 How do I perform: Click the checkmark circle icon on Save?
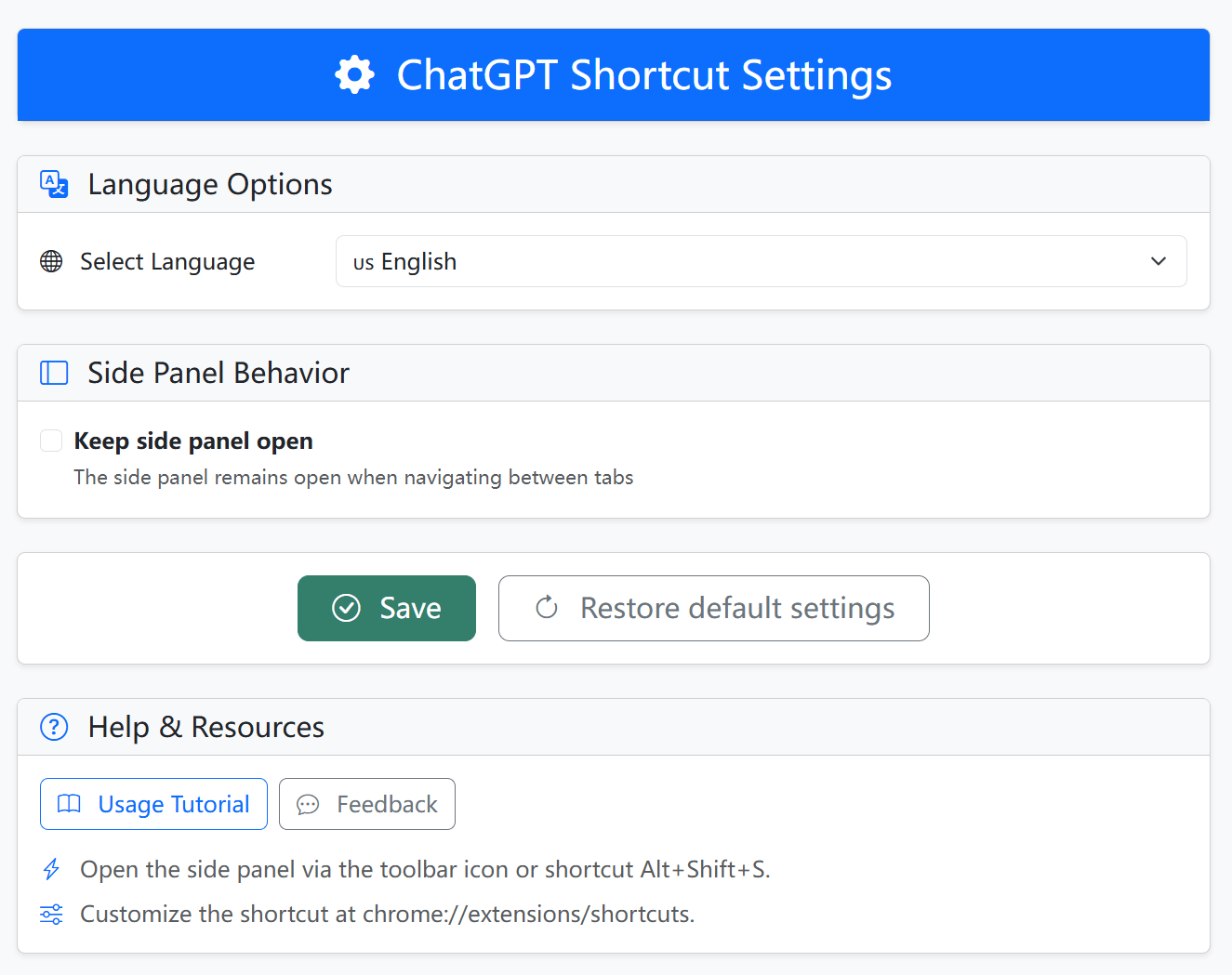[x=346, y=608]
